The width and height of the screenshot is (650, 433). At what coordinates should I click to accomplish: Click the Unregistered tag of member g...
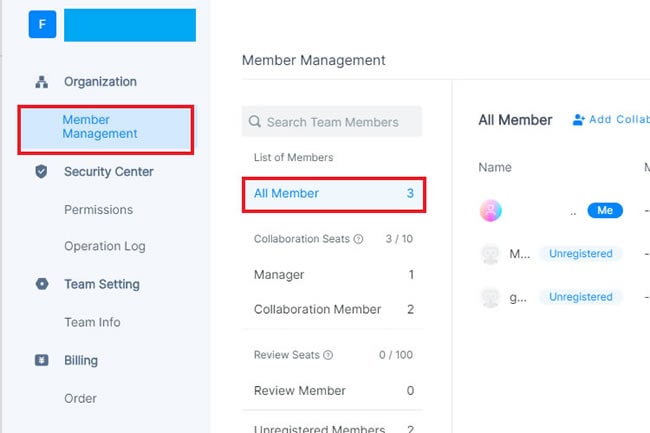coord(581,297)
